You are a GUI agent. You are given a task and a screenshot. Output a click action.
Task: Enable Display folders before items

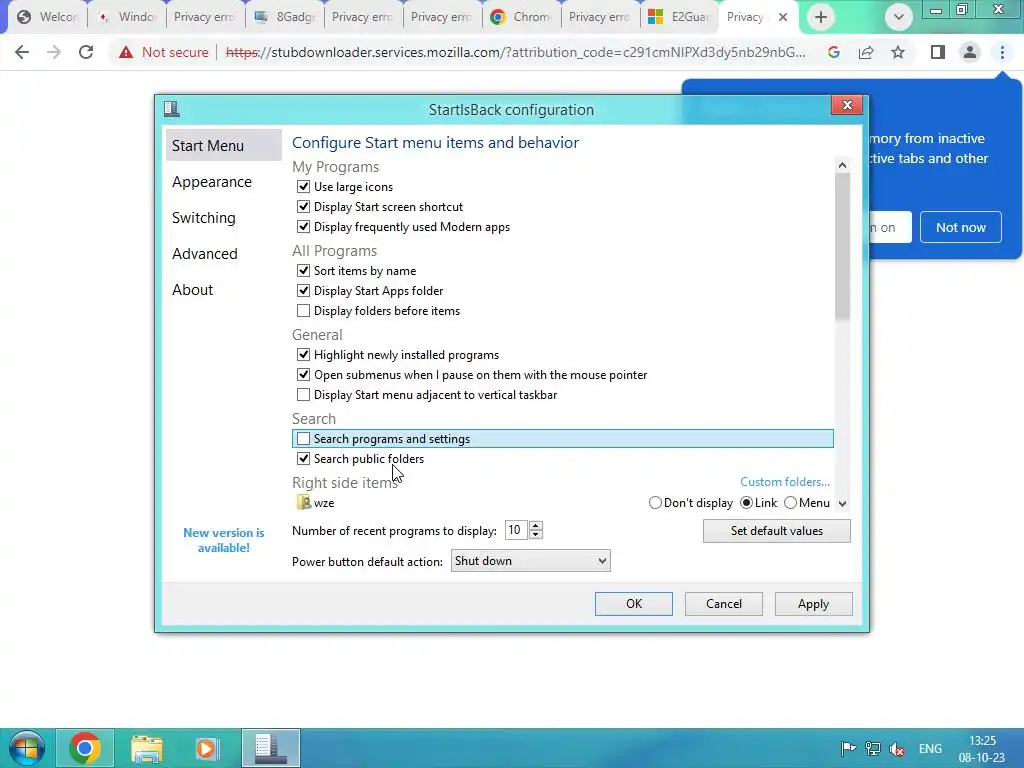(303, 311)
